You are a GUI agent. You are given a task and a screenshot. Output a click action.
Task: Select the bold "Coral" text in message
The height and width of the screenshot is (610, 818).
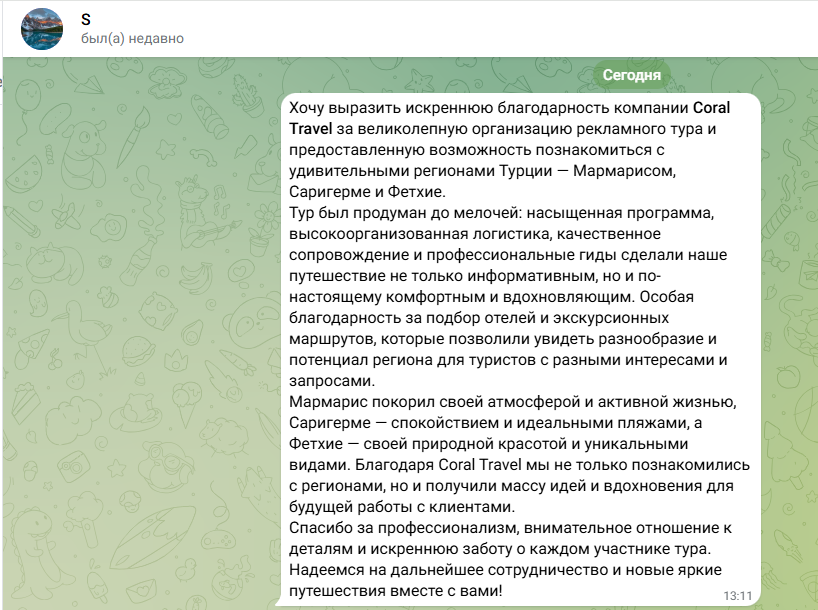click(x=712, y=107)
